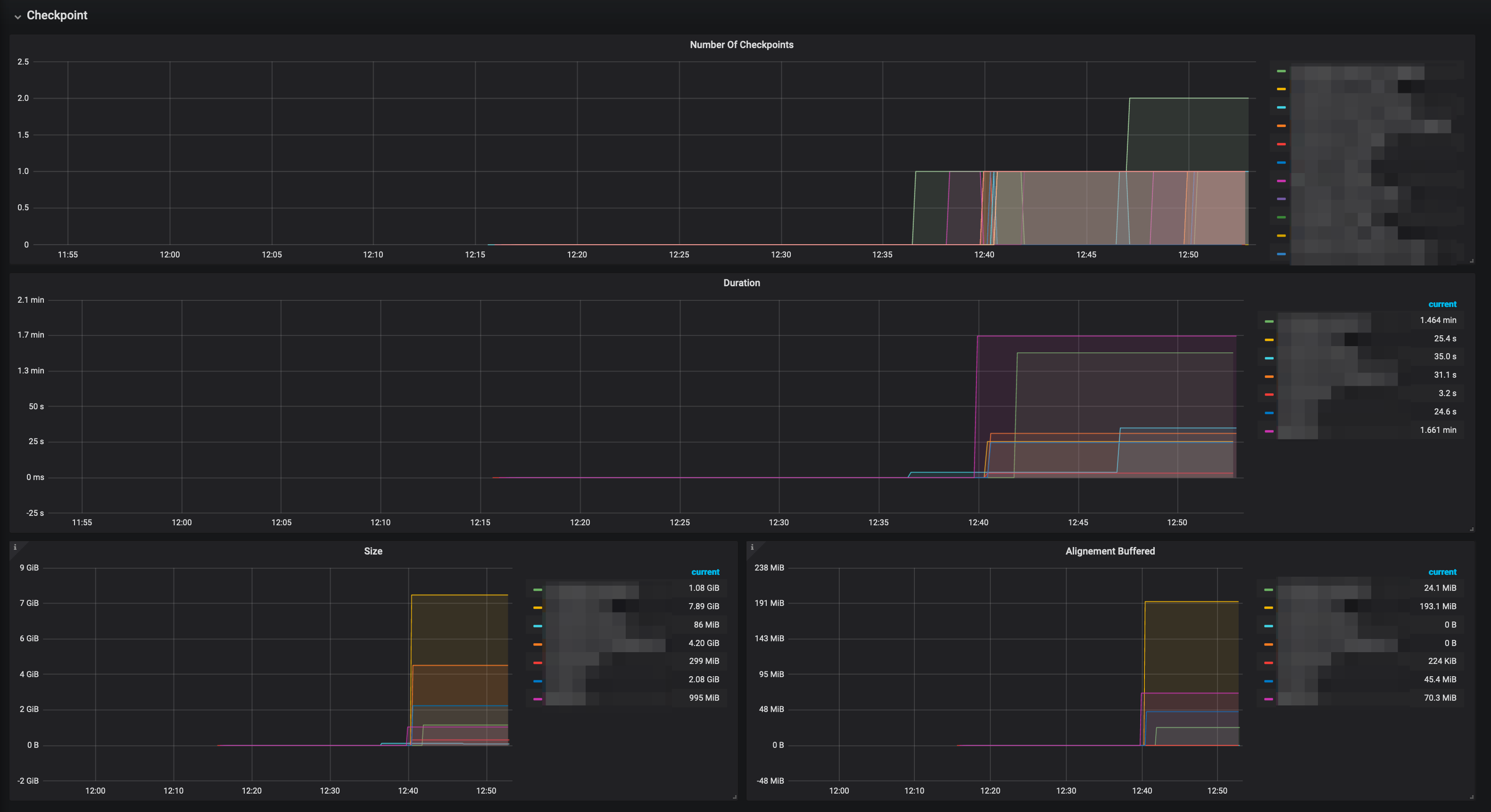Select the 31.1 s value in the Duration legend
Screen dimensions: 1491x812
pyautogui.click(x=1445, y=375)
